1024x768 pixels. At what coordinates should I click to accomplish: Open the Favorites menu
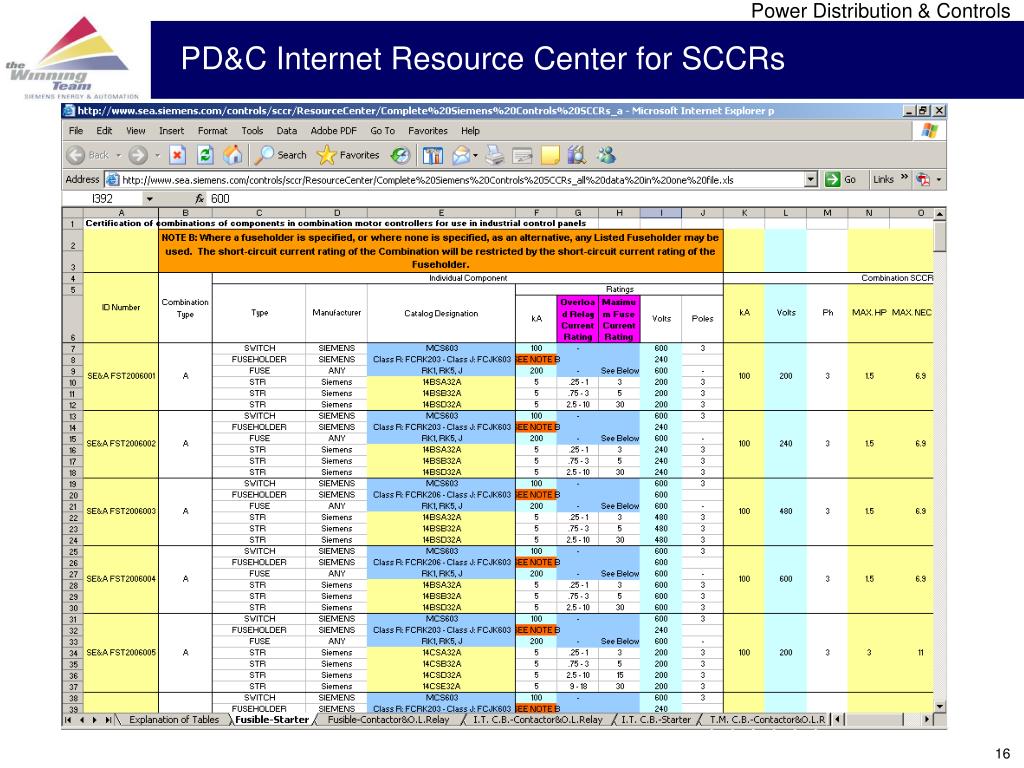point(428,131)
